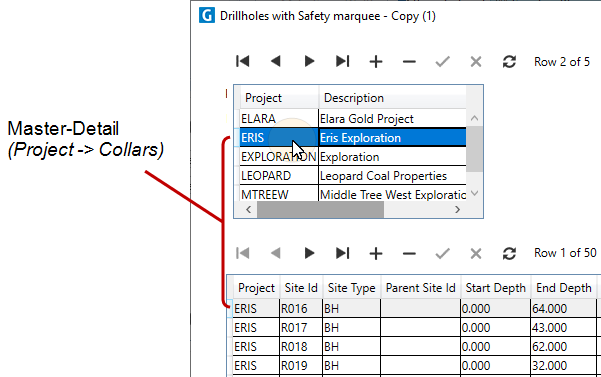
Task: Go to next record in Collars navigator
Action: 309,253
